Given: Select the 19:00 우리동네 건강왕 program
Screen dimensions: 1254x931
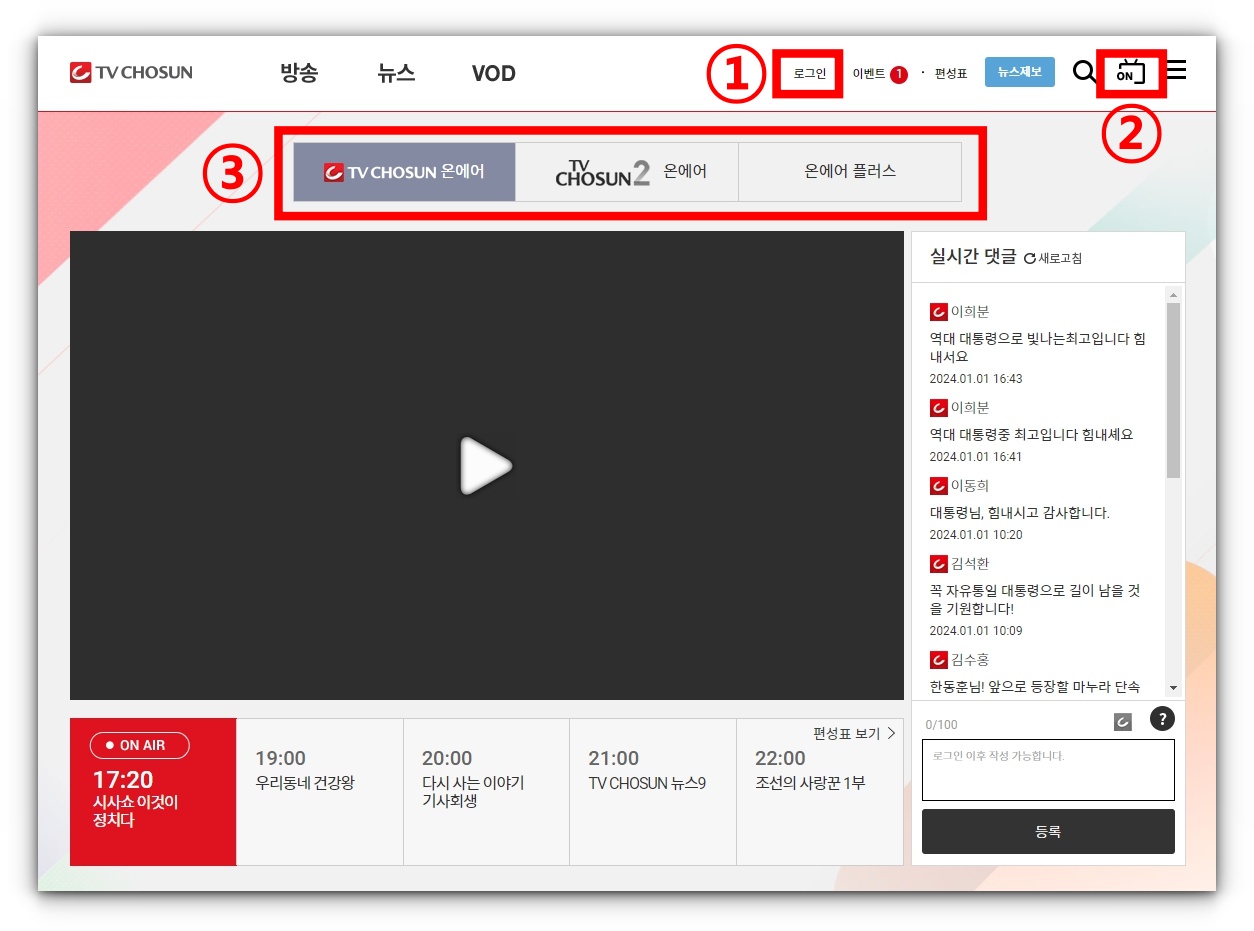Looking at the screenshot, I should pos(320,791).
